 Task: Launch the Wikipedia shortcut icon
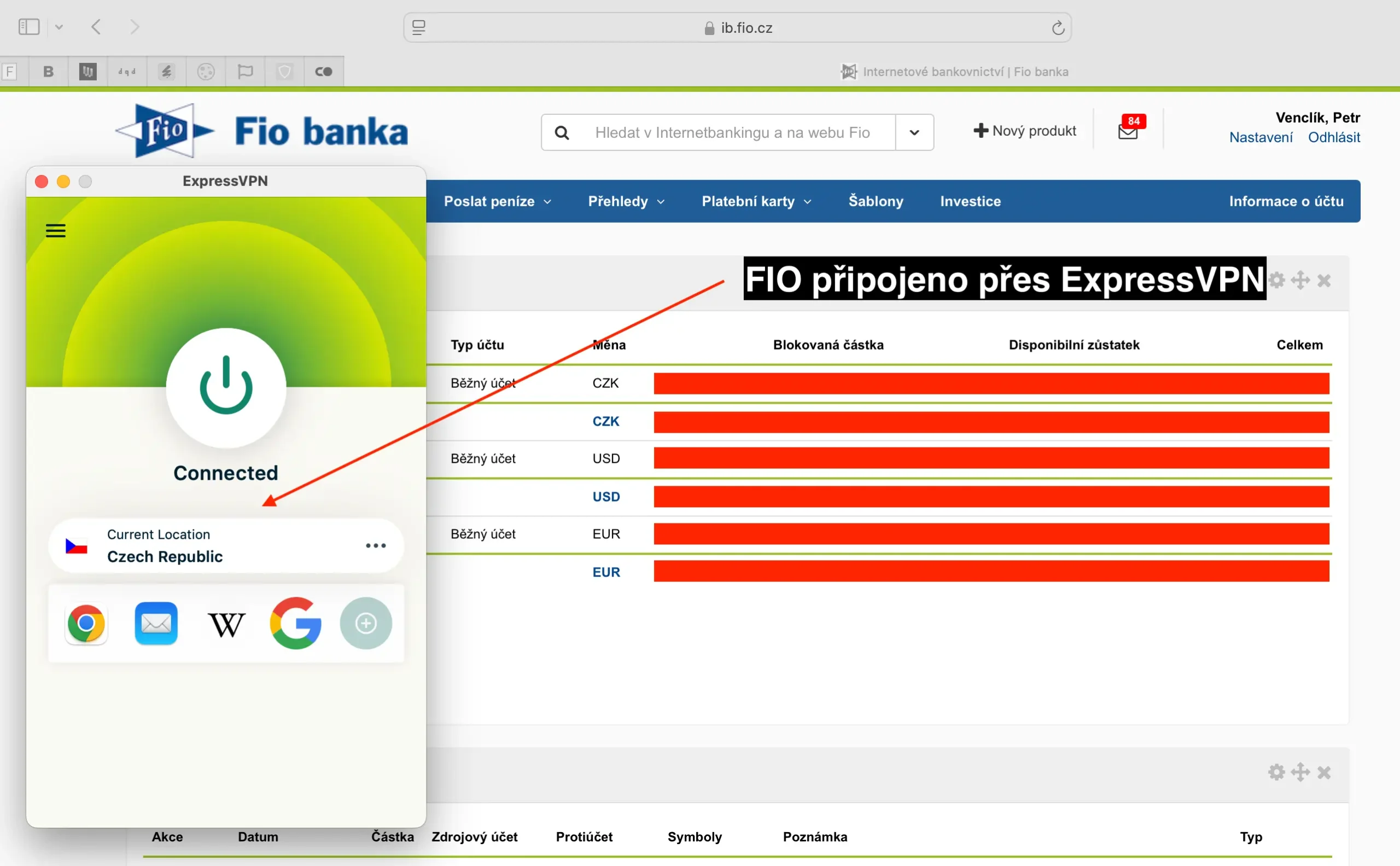tap(226, 624)
